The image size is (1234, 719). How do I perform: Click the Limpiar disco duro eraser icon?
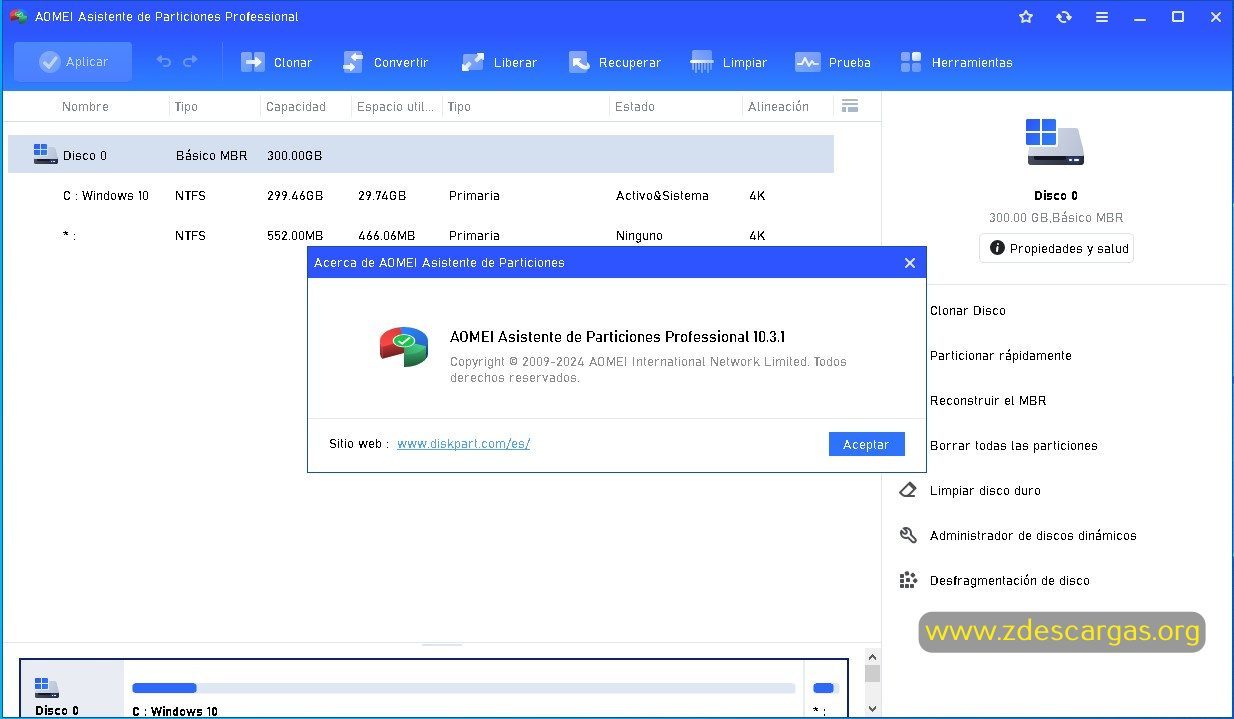tap(908, 491)
